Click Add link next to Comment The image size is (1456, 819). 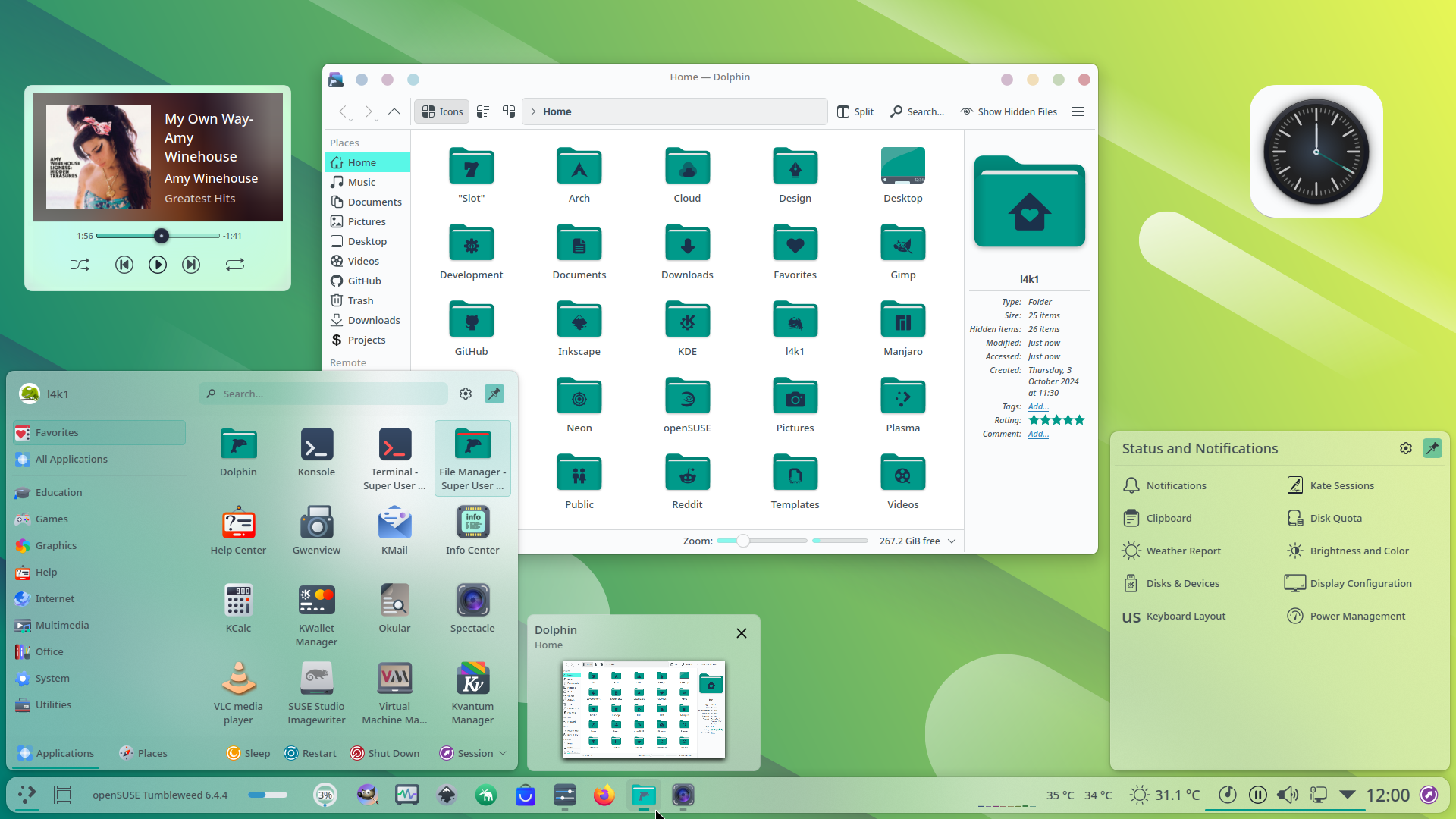tap(1038, 434)
